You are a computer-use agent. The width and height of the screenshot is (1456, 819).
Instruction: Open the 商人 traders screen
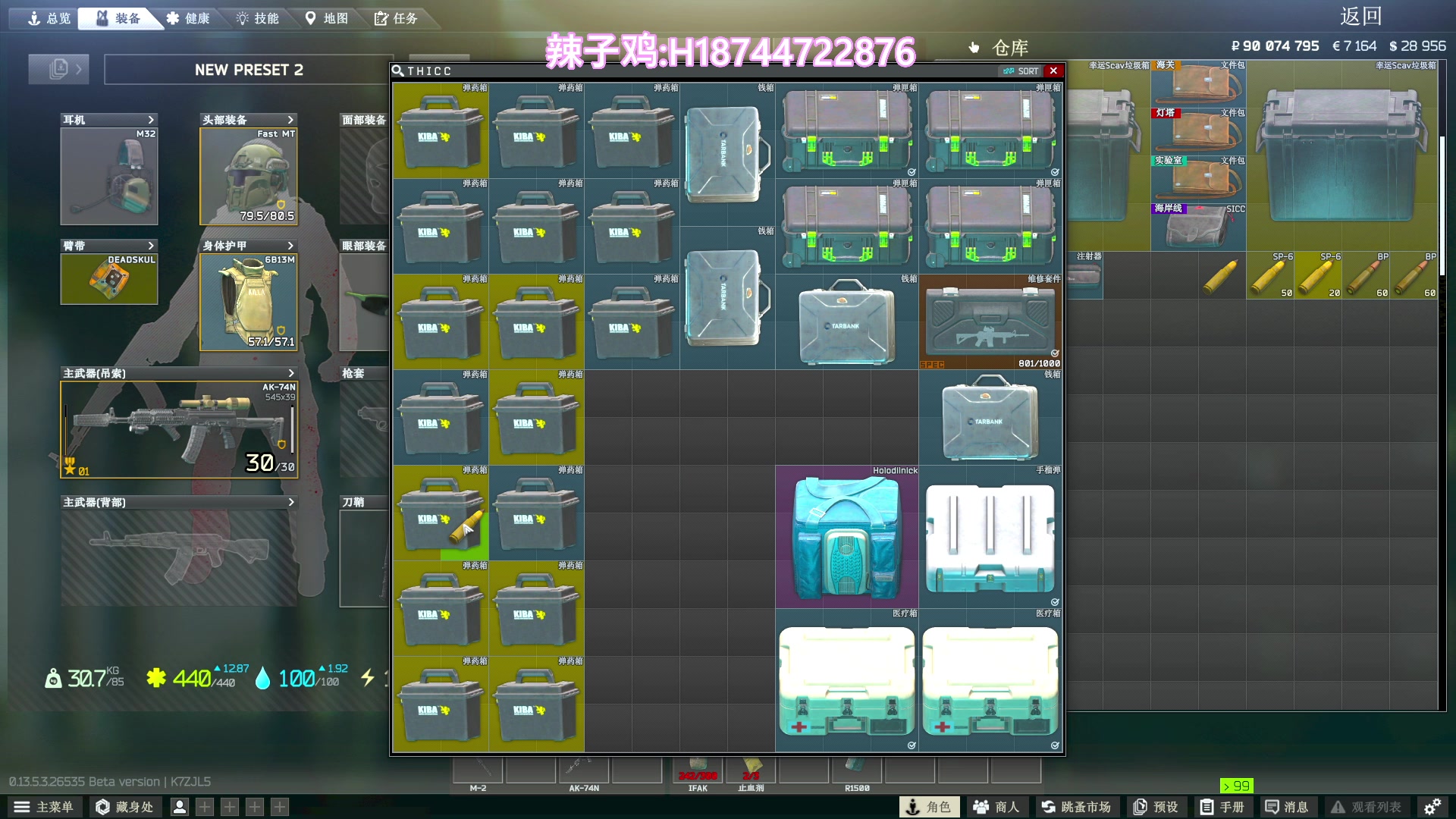tap(996, 807)
